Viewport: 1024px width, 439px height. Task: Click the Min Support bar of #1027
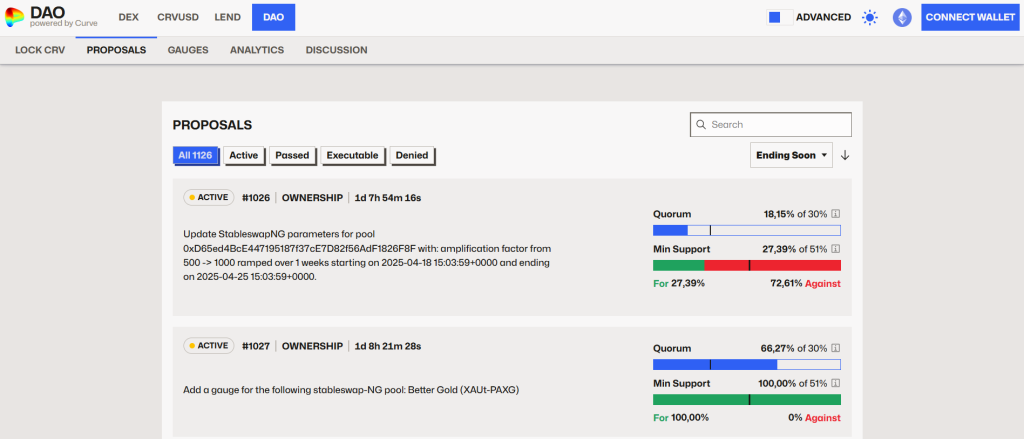point(746,400)
